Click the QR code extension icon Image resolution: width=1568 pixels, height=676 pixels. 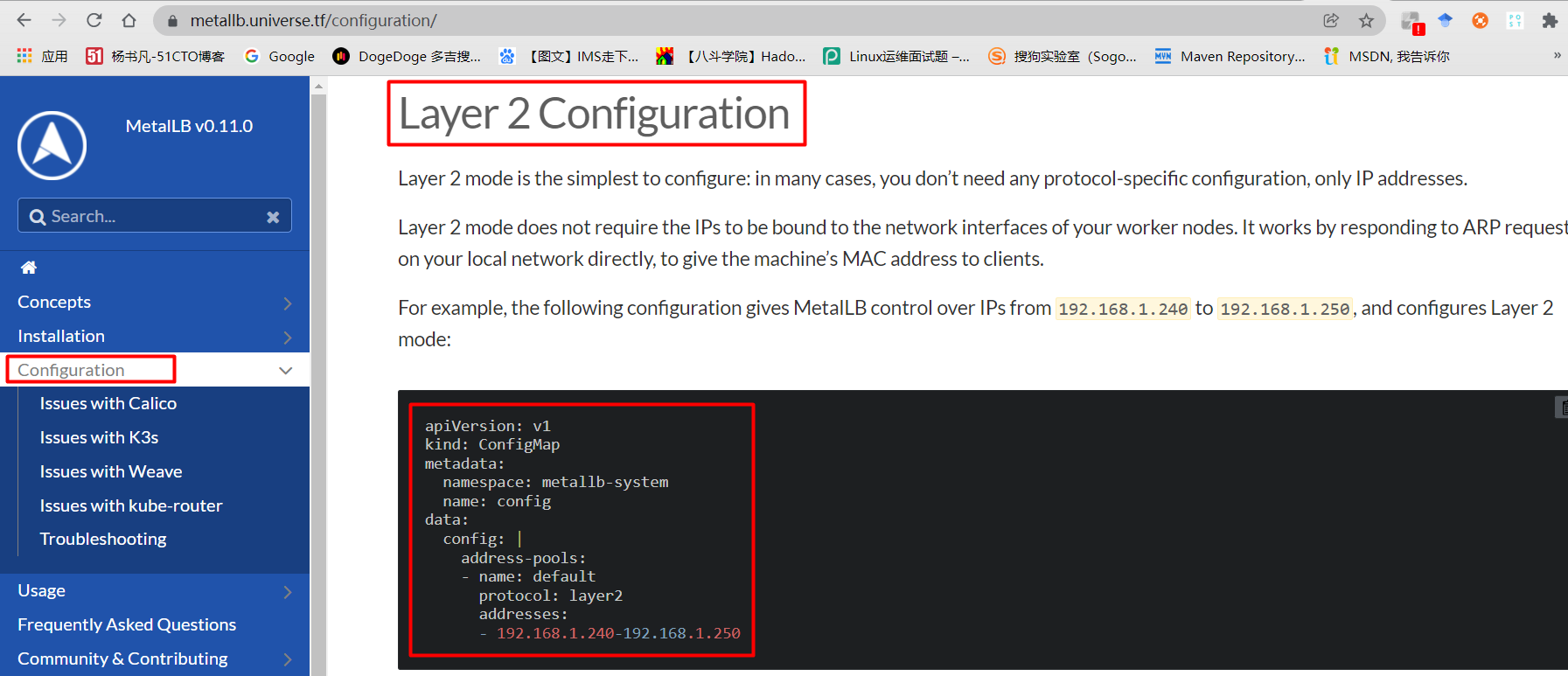[1515, 20]
